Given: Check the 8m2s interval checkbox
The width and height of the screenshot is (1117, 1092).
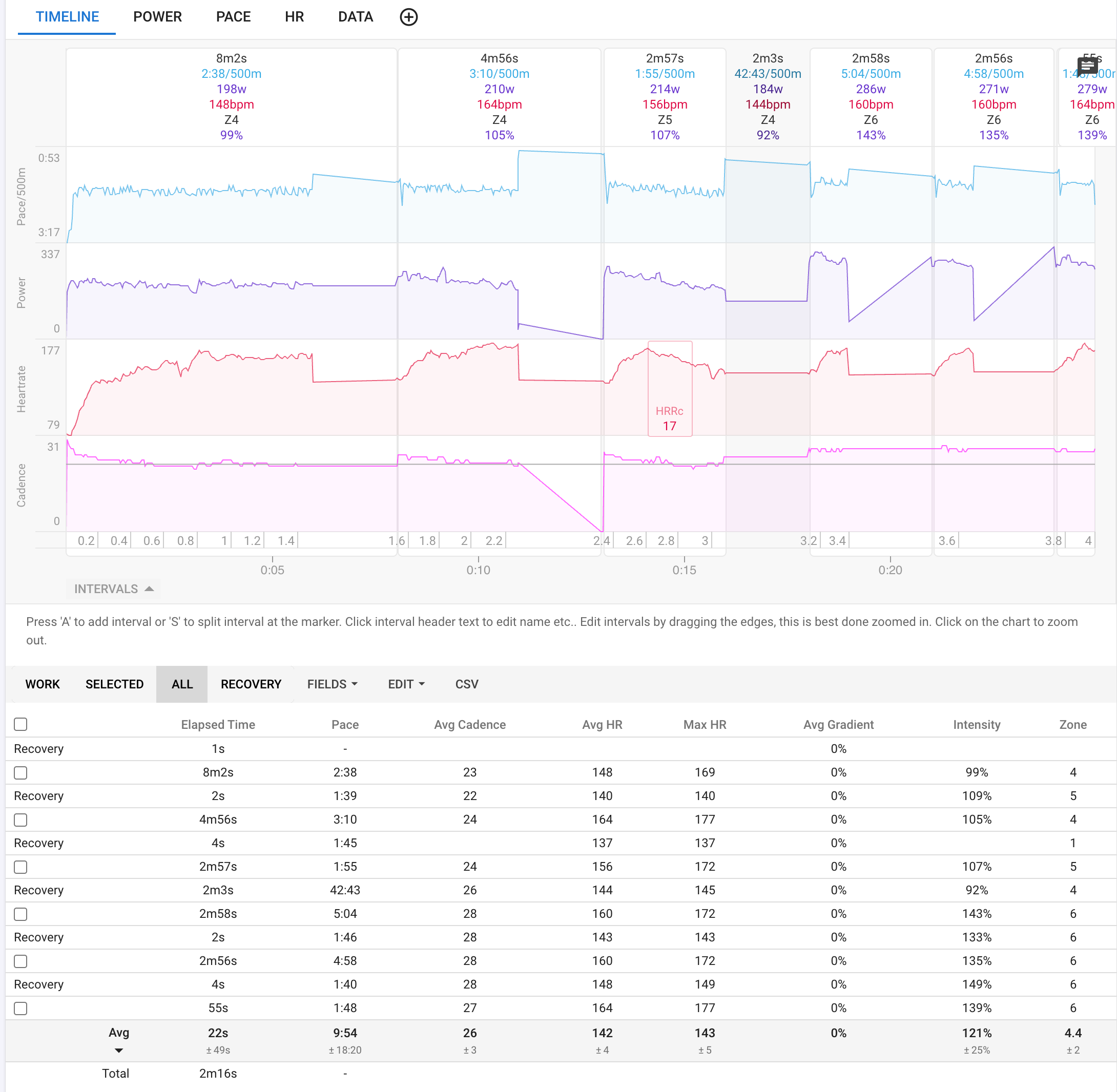Looking at the screenshot, I should (x=20, y=772).
